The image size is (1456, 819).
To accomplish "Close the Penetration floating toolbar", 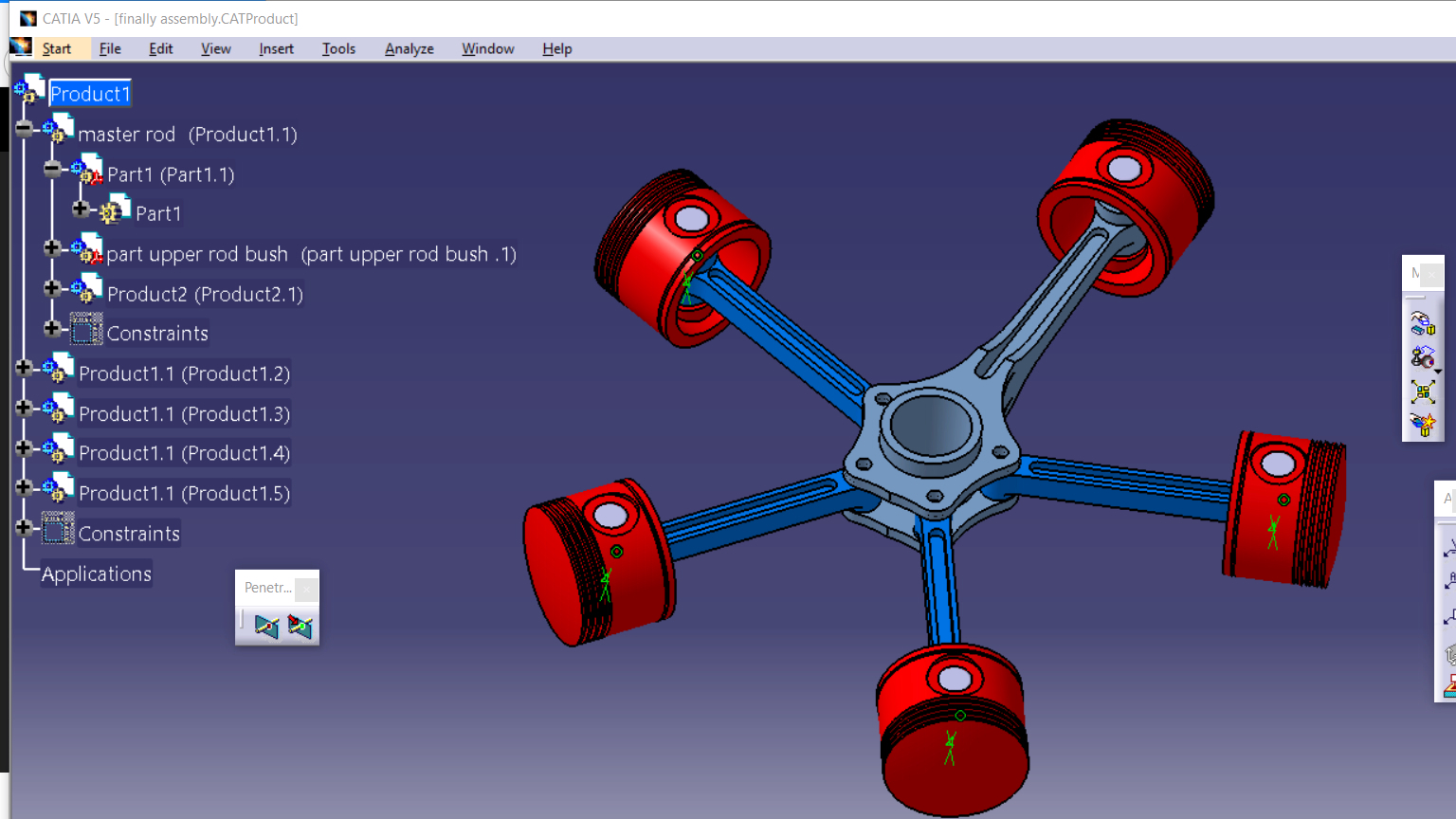I will [x=306, y=589].
